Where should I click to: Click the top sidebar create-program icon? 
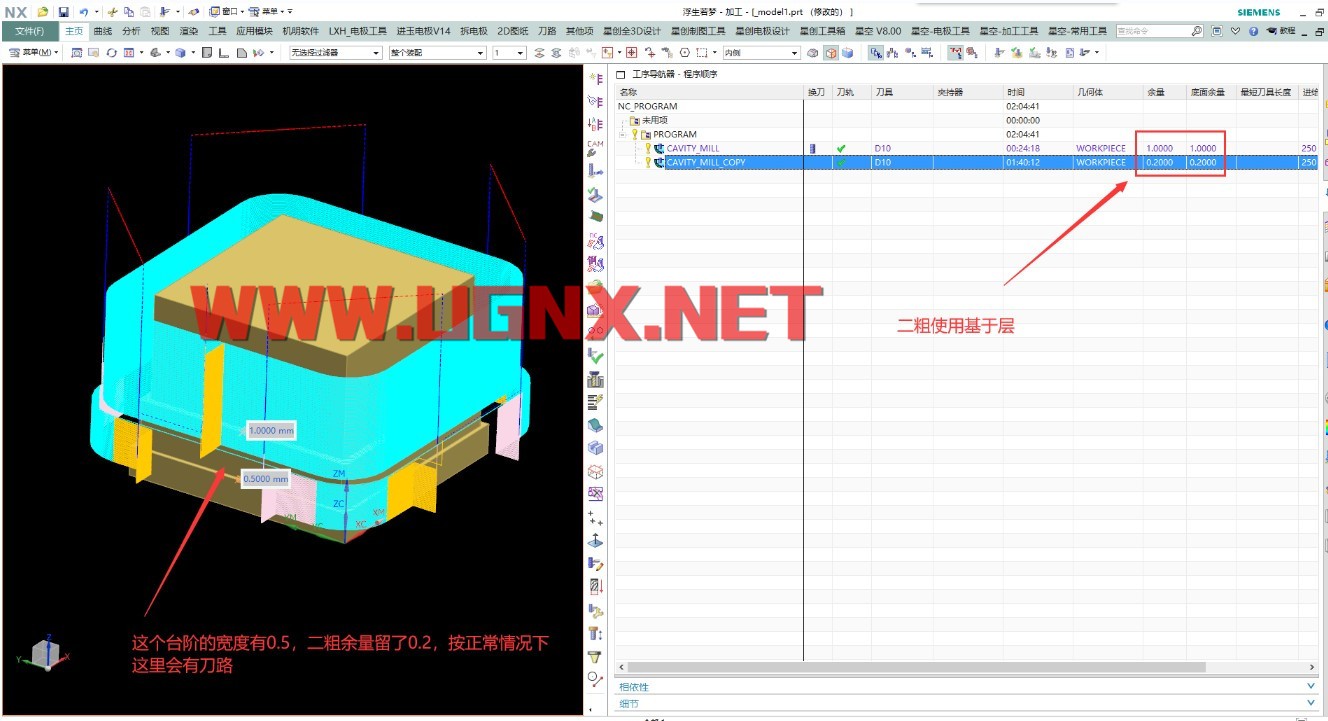click(x=596, y=78)
